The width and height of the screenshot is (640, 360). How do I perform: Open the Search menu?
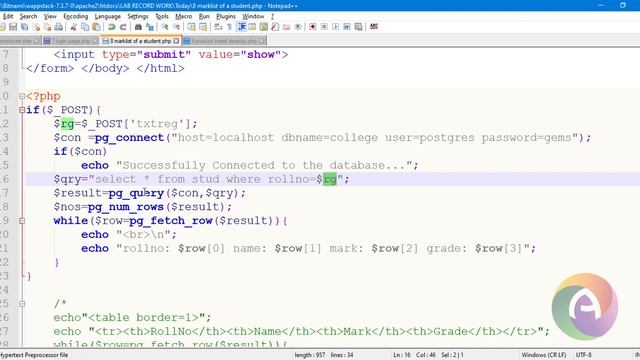tap(28, 16)
